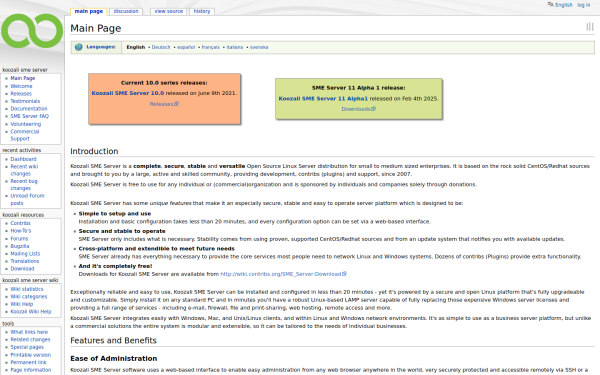The image size is (600, 375).
Task: Open Dashboard under recent activities
Action: point(23,159)
